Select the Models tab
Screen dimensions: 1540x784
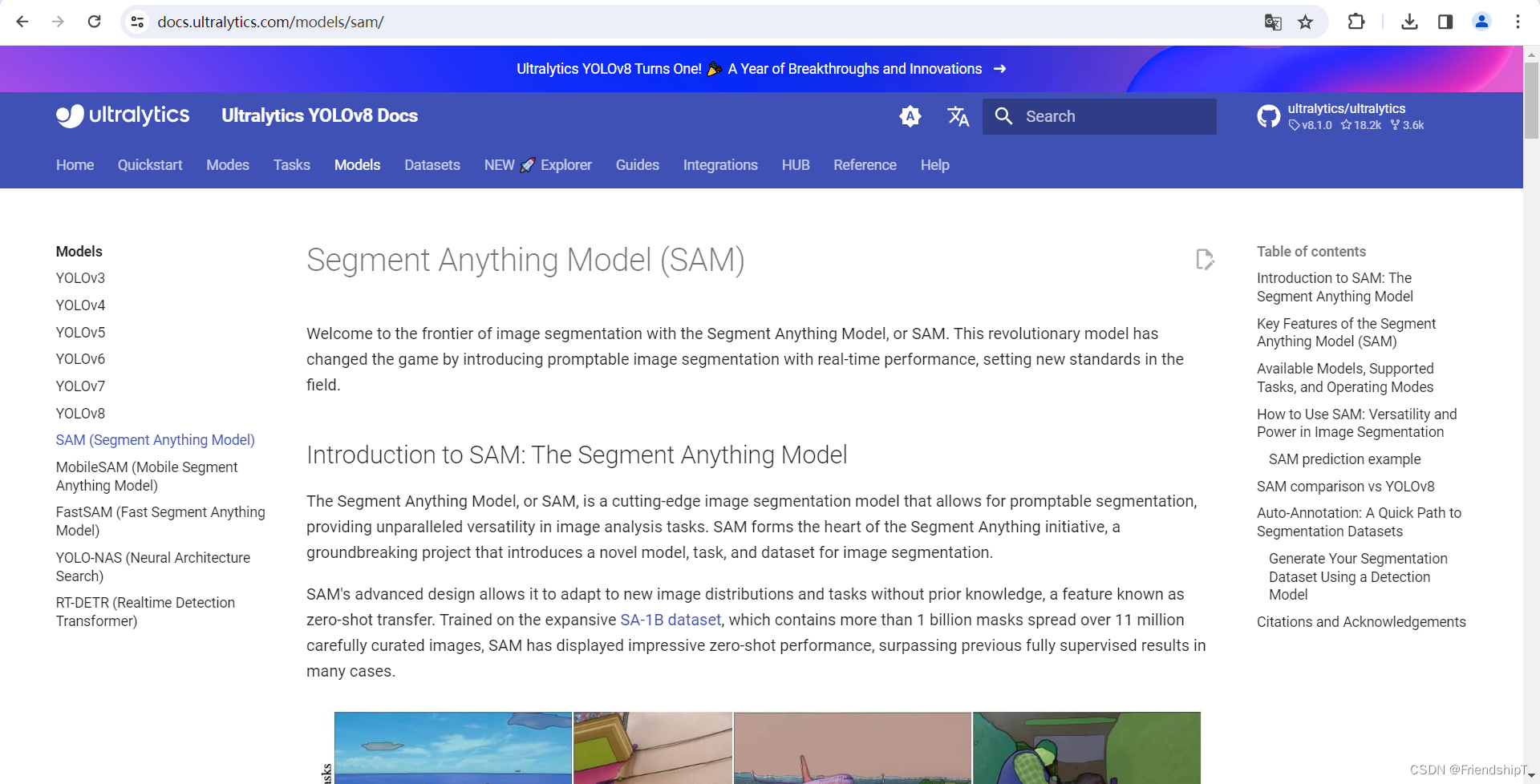pyautogui.click(x=357, y=164)
